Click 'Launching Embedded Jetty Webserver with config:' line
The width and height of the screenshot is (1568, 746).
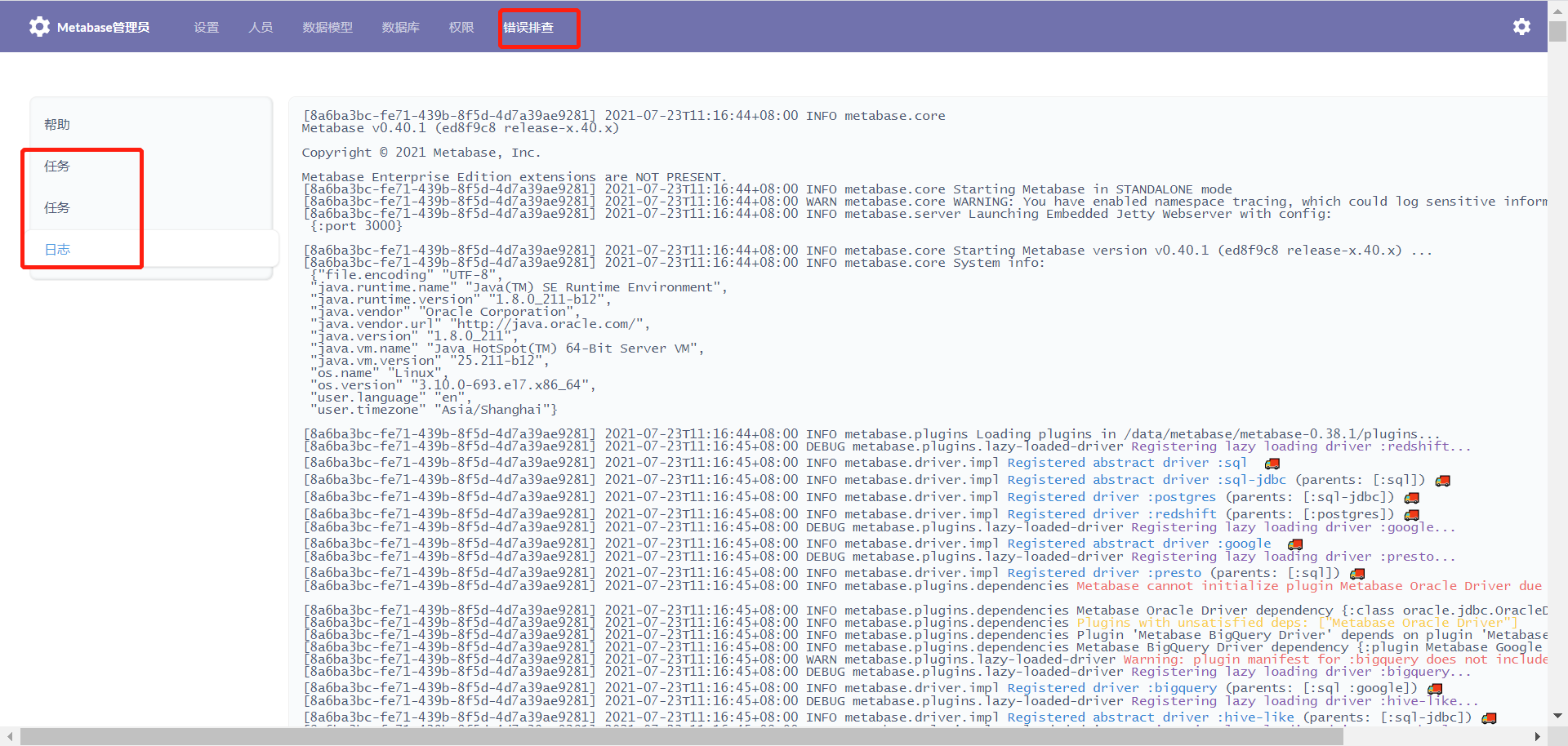click(x=817, y=214)
